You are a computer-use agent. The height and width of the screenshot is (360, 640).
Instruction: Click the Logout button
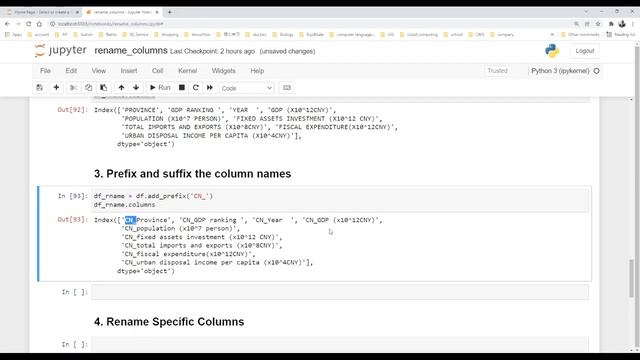(x=585, y=51)
